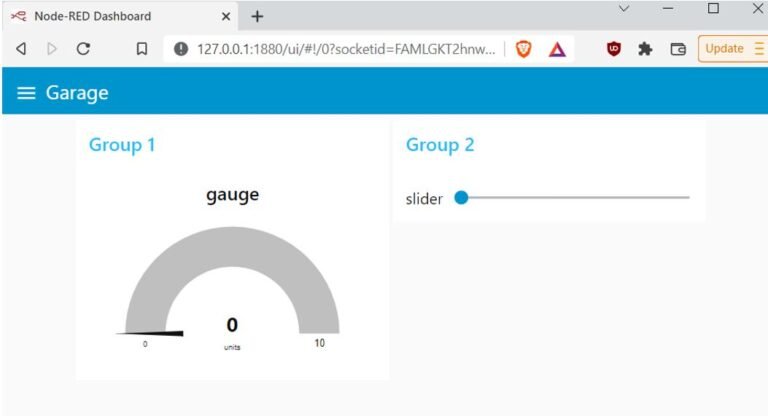Viewport: 768px width, 416px height.
Task: Open the Garage dashboard hamburger menu
Action: click(x=26, y=93)
